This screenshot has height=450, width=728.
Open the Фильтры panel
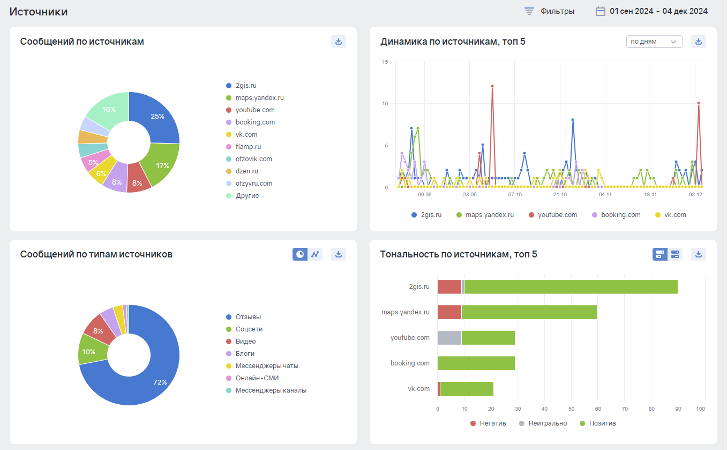point(556,12)
